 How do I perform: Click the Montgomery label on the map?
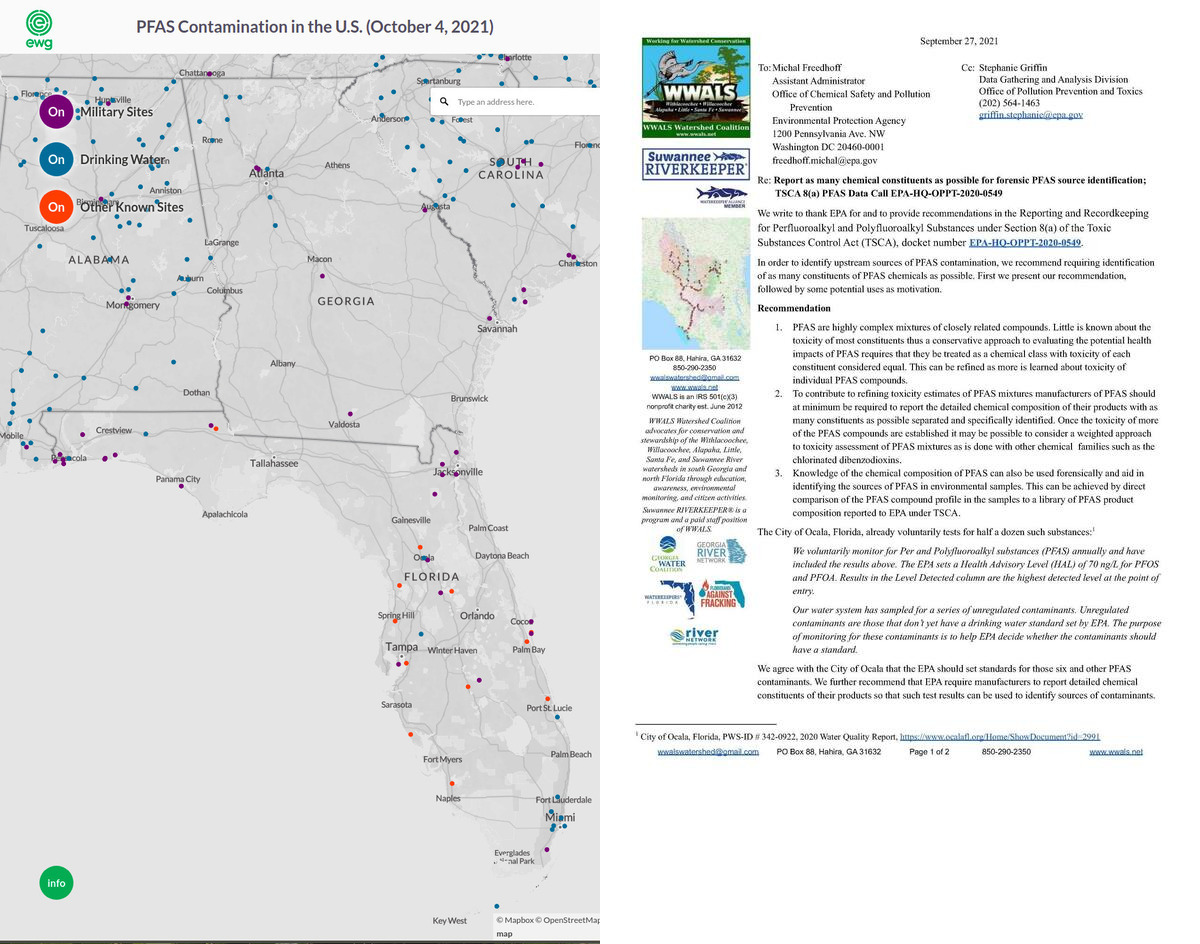[x=133, y=305]
